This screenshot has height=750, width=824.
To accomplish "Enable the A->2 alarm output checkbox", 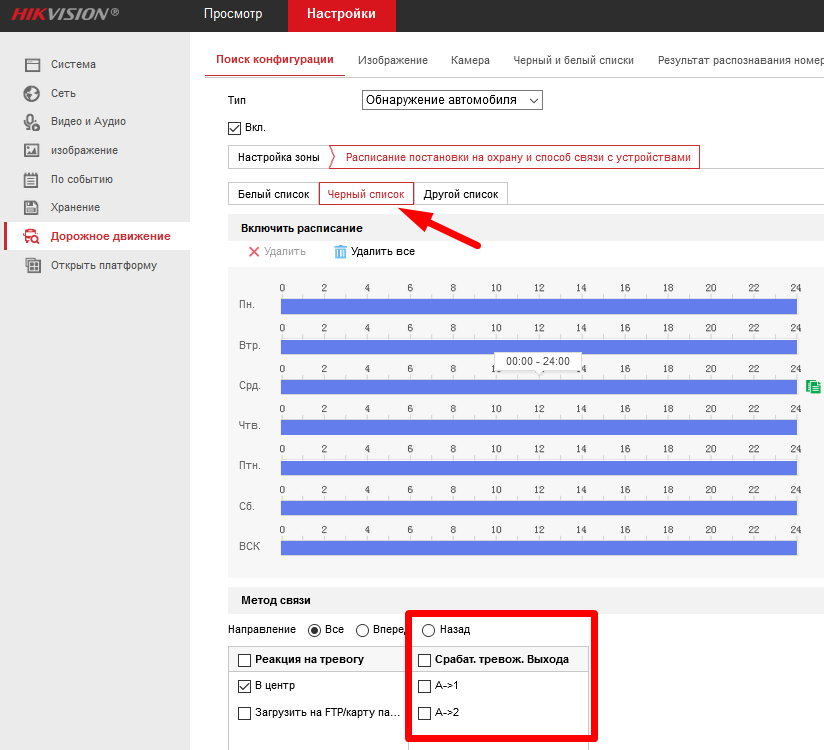I will 424,713.
